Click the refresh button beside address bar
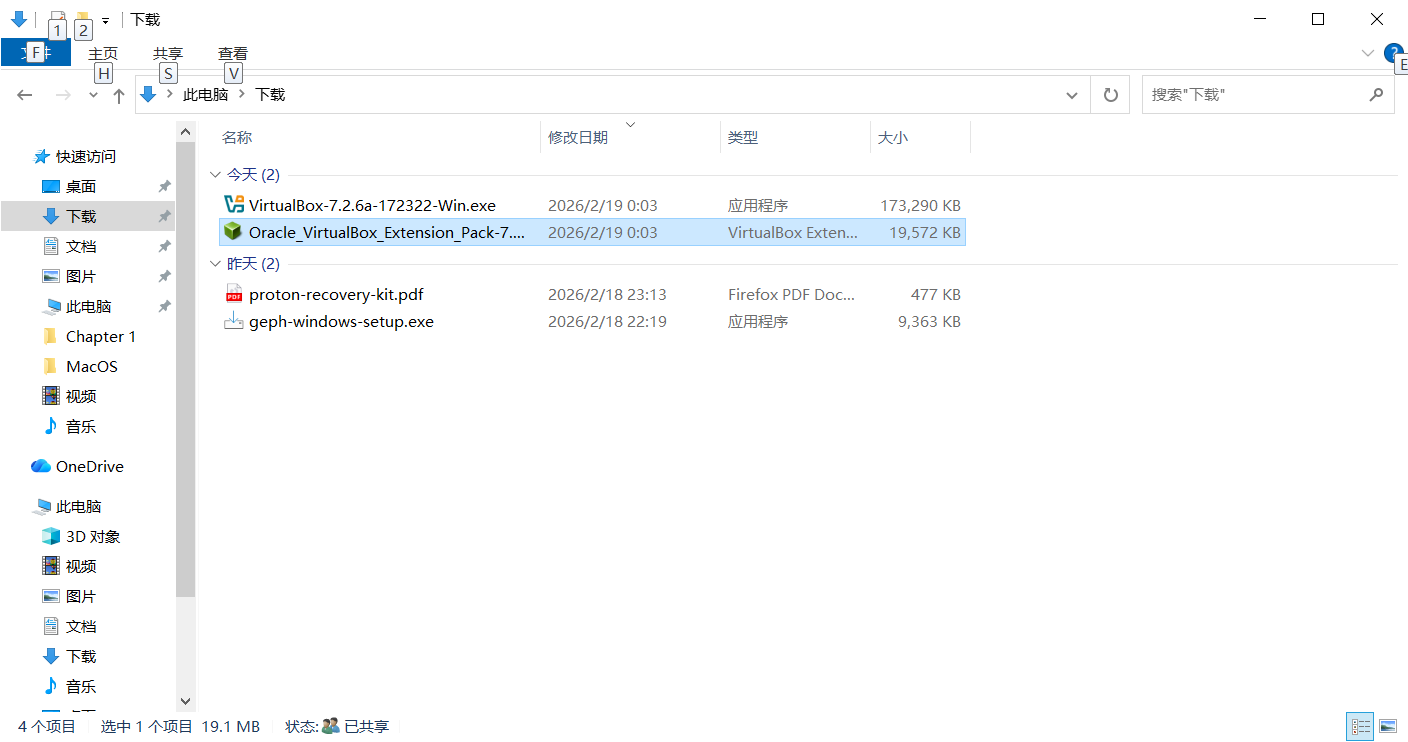This screenshot has height=742, width=1408. (1110, 95)
